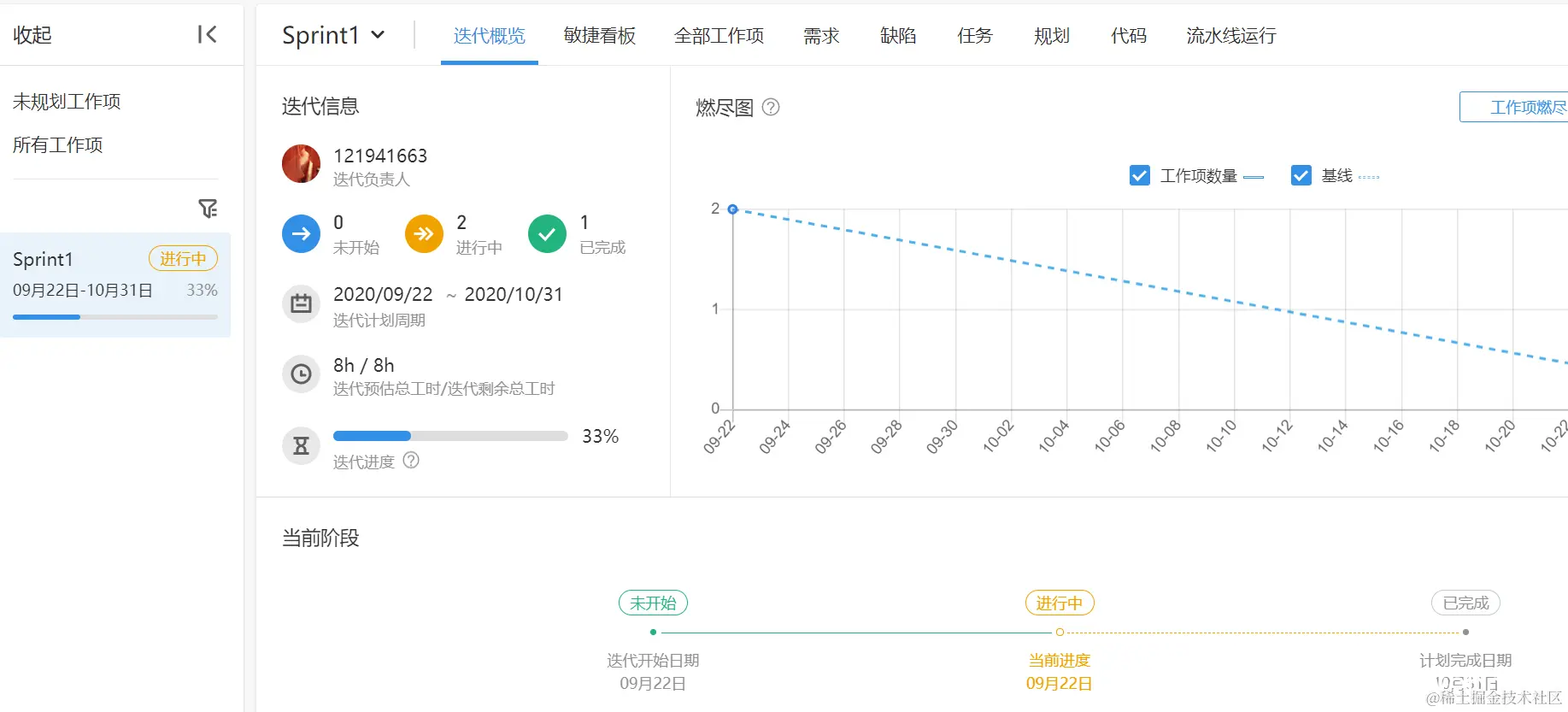The width and height of the screenshot is (1568, 712).
Task: Click the 迭代开始日期 label
Action: point(653,660)
